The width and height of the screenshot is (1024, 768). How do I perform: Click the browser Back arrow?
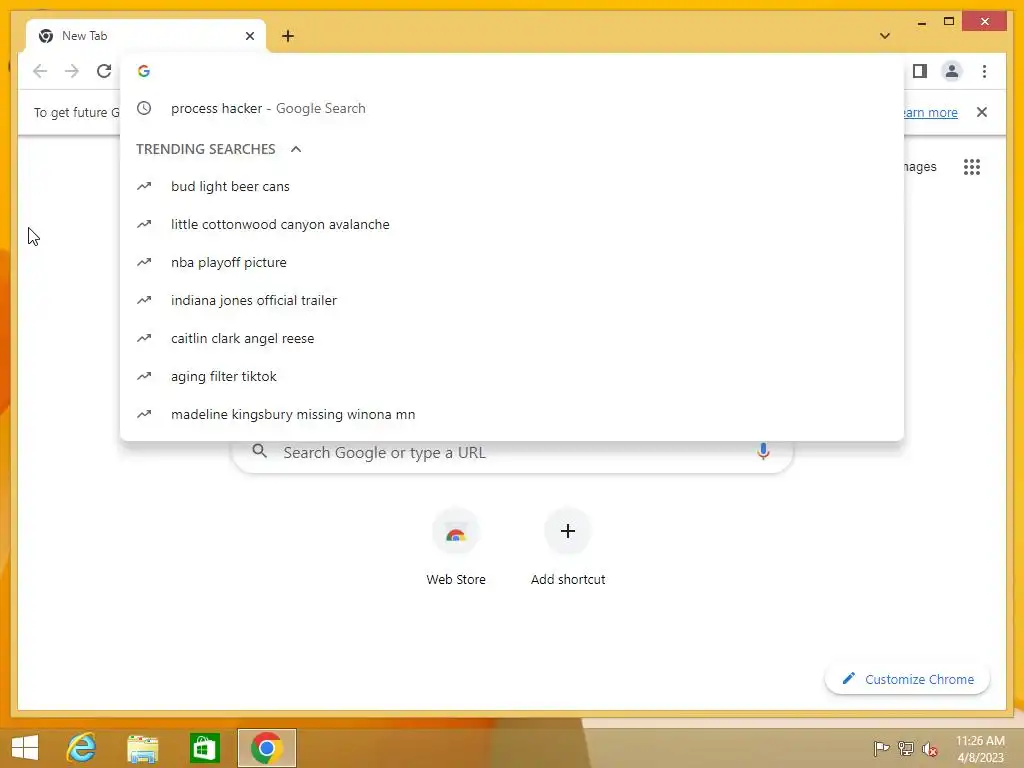point(40,71)
